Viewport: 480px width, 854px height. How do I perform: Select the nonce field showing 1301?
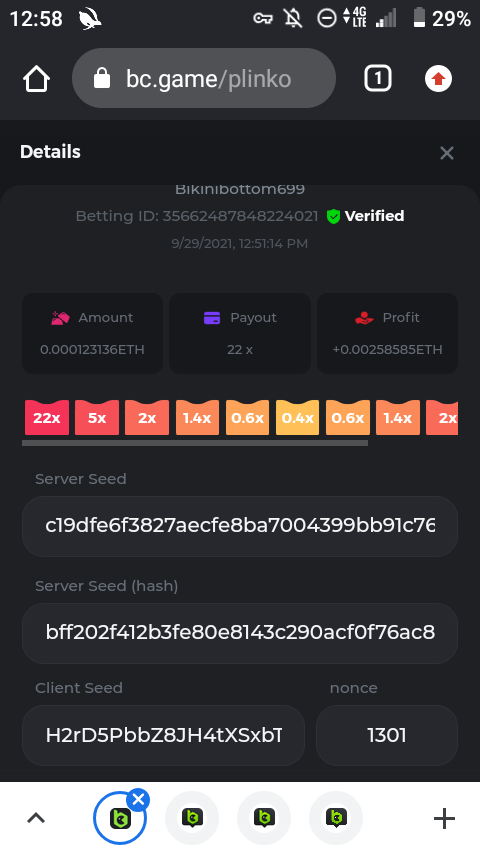coord(387,735)
